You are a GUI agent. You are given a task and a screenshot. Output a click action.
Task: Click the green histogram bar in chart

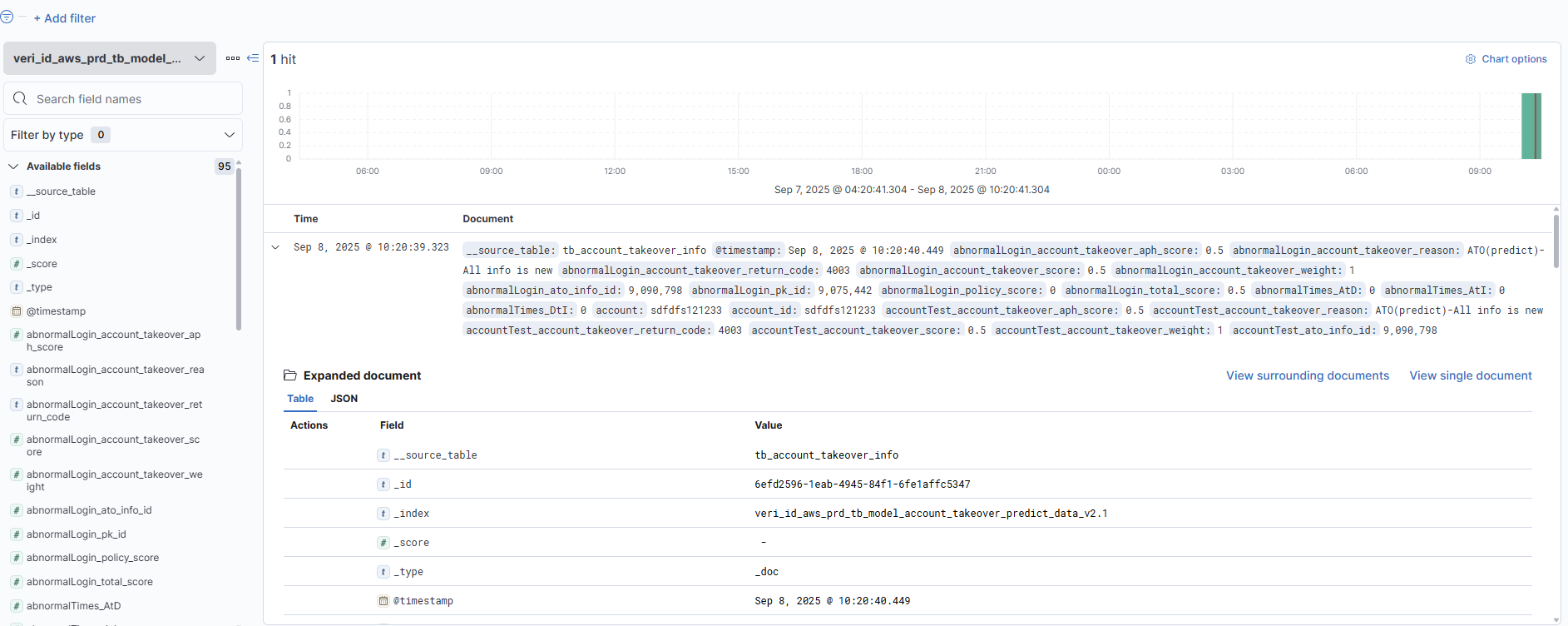coord(1531,126)
